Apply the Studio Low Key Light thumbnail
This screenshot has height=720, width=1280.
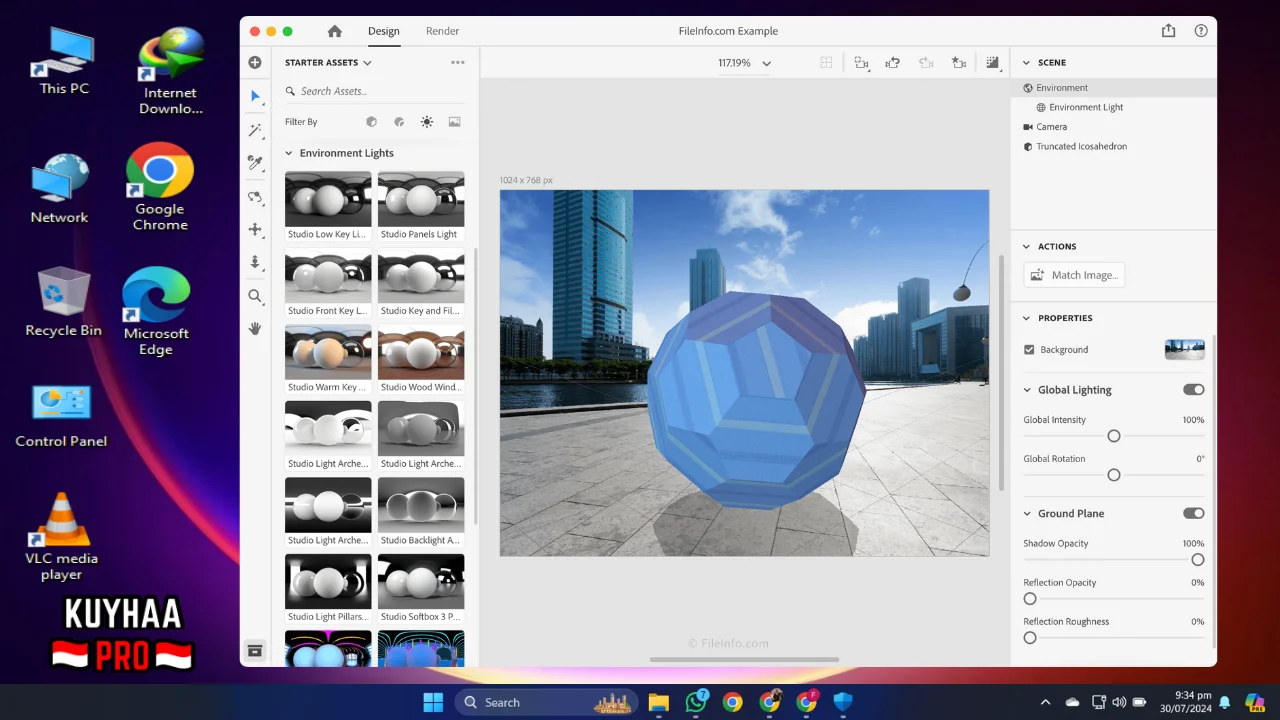point(328,200)
